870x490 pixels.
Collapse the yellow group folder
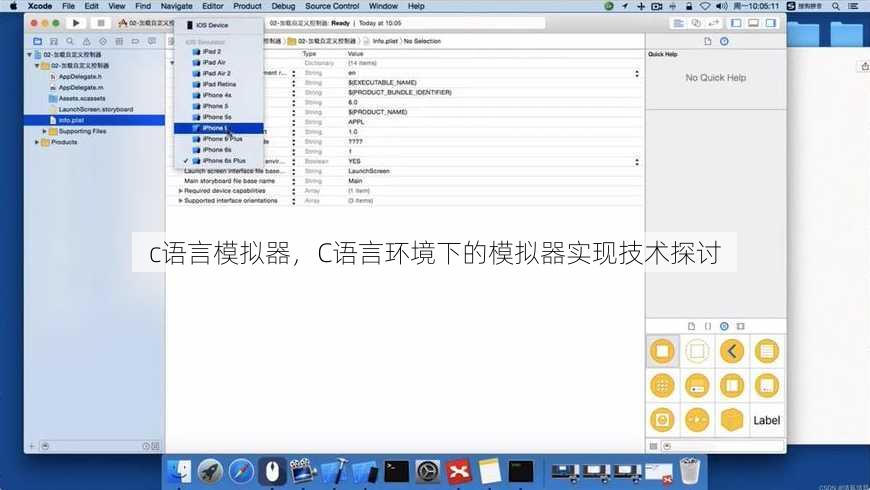[37, 65]
